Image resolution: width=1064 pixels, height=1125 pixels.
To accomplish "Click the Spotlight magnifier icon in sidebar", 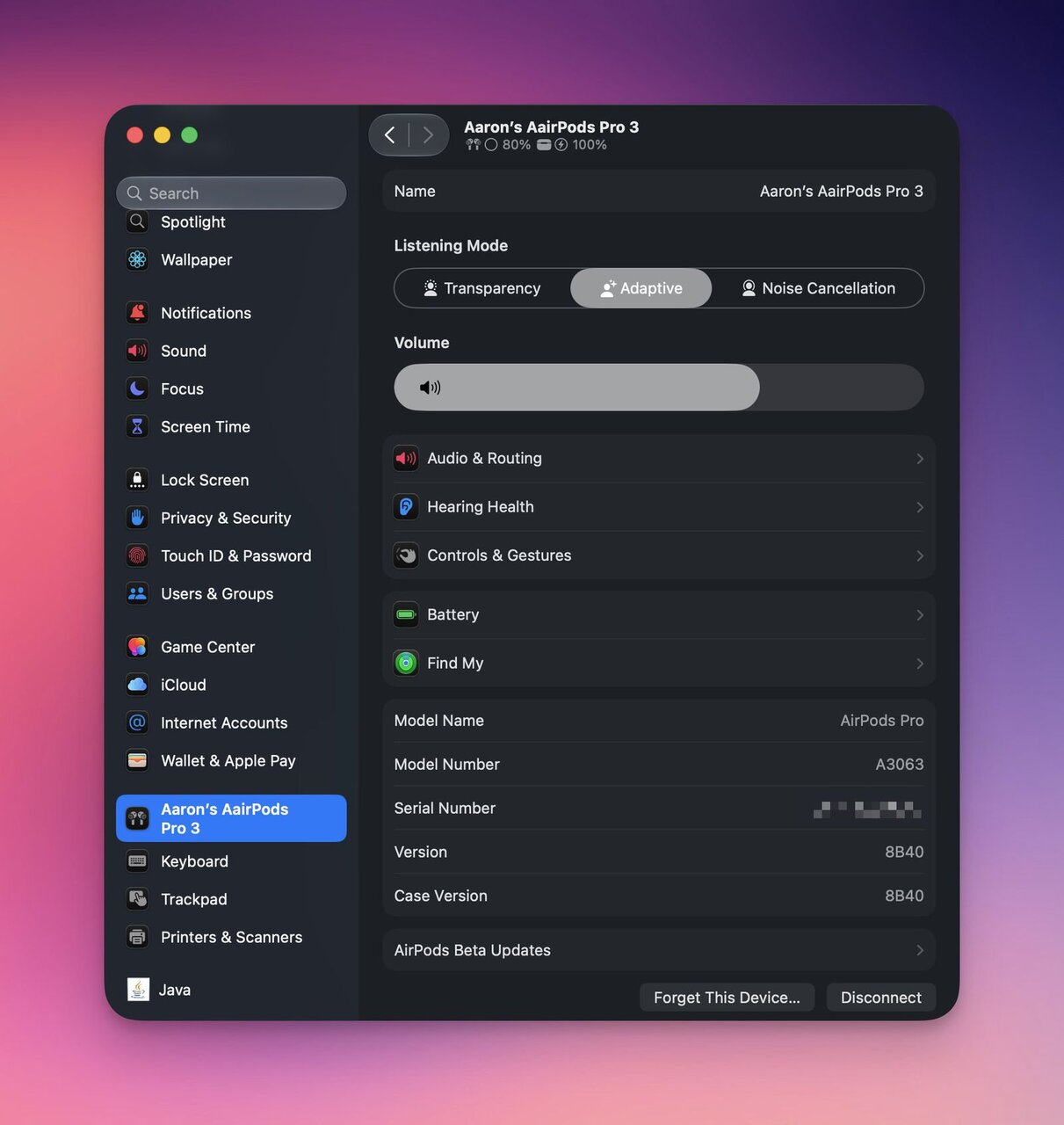I will pyautogui.click(x=137, y=221).
